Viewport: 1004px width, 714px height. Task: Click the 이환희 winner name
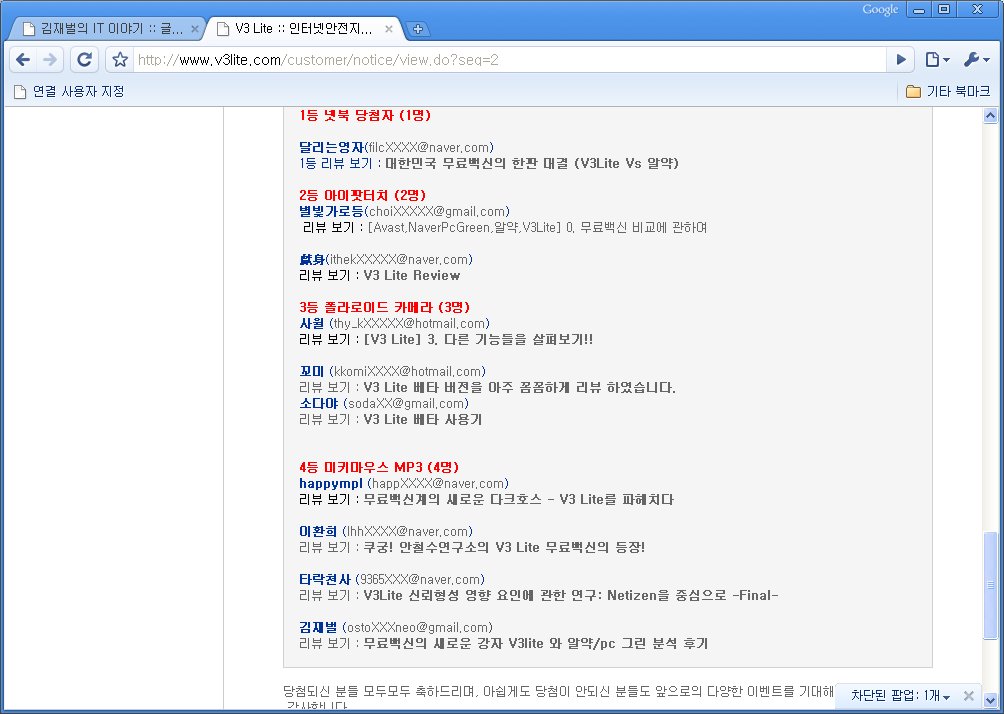coord(318,531)
